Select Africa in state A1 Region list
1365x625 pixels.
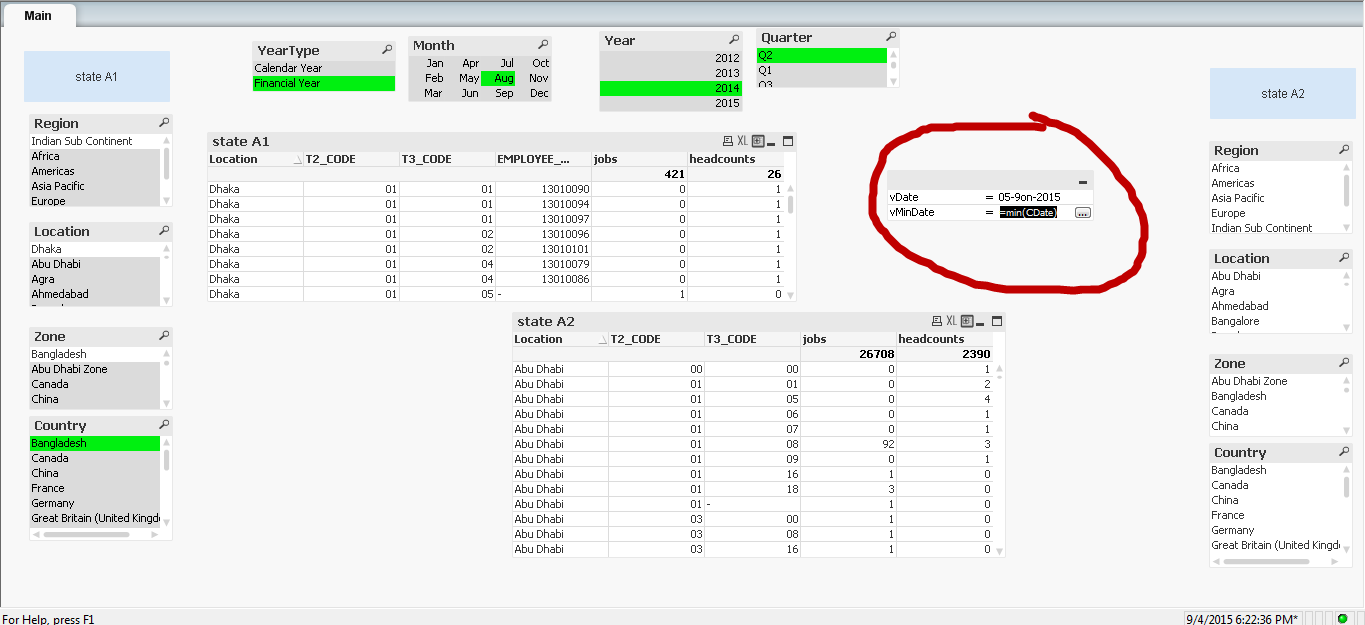coord(95,156)
